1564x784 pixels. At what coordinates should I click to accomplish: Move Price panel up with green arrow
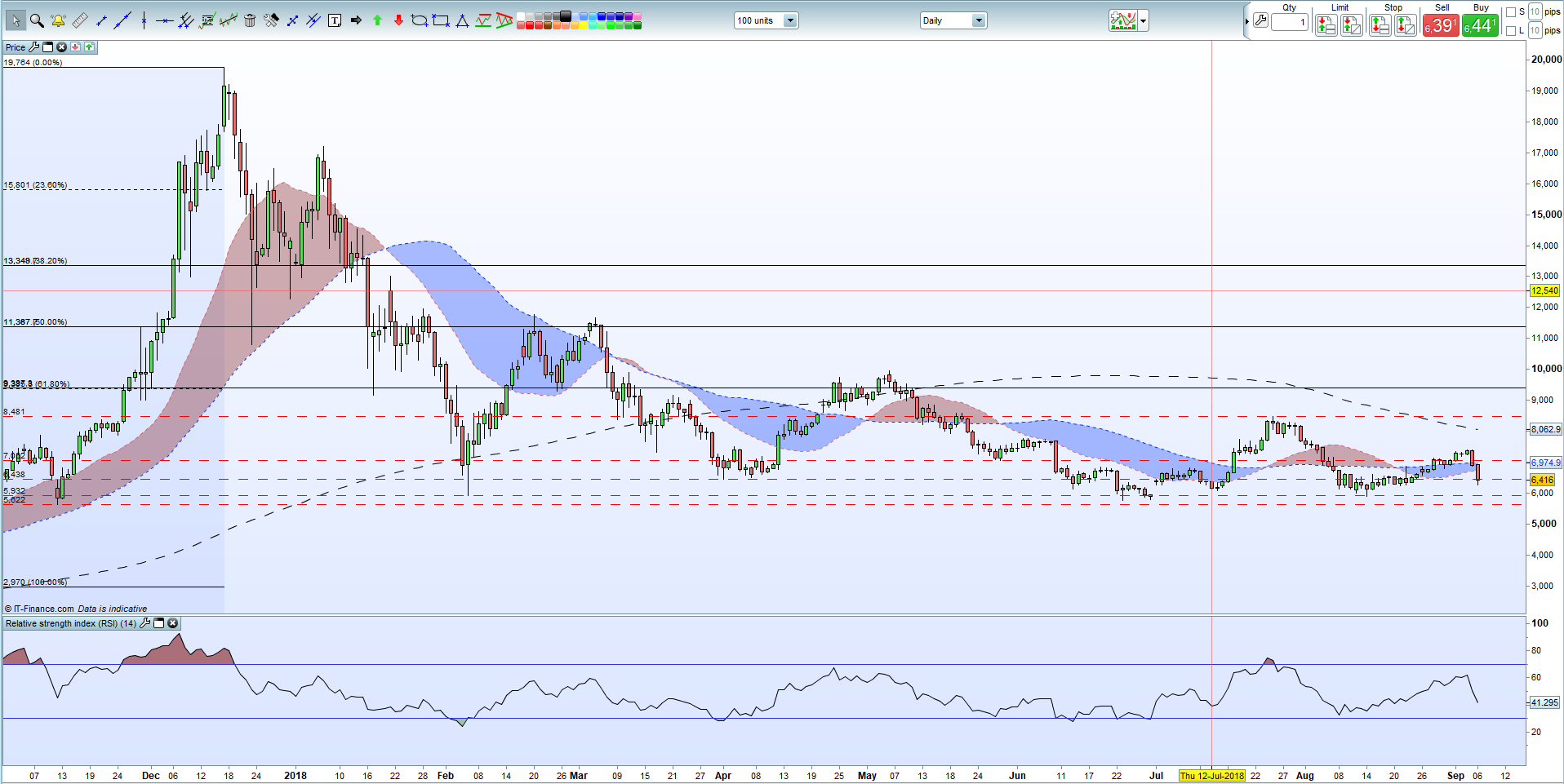tap(89, 47)
